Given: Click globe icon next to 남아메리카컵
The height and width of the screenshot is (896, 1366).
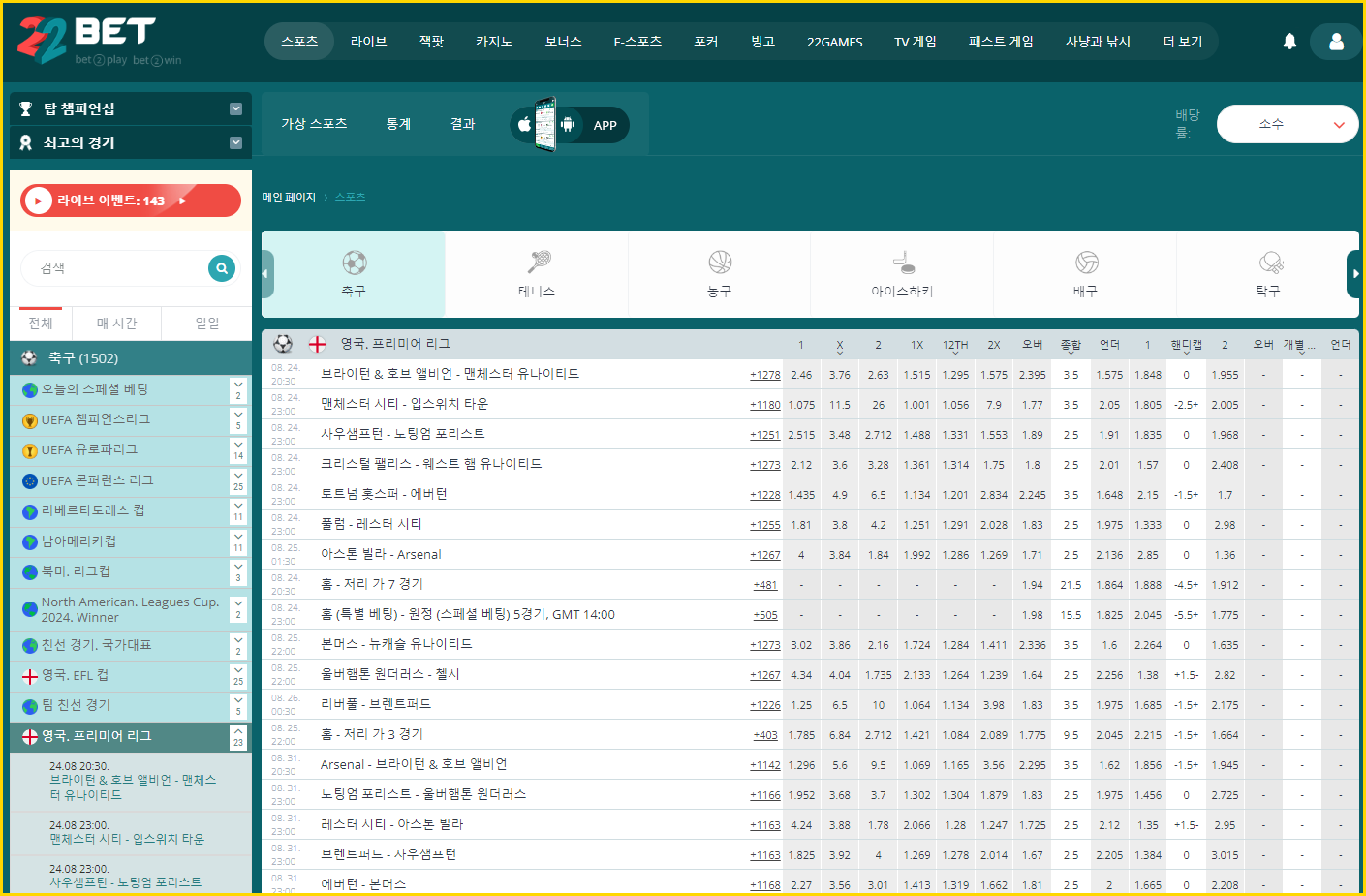Looking at the screenshot, I should click(x=30, y=541).
